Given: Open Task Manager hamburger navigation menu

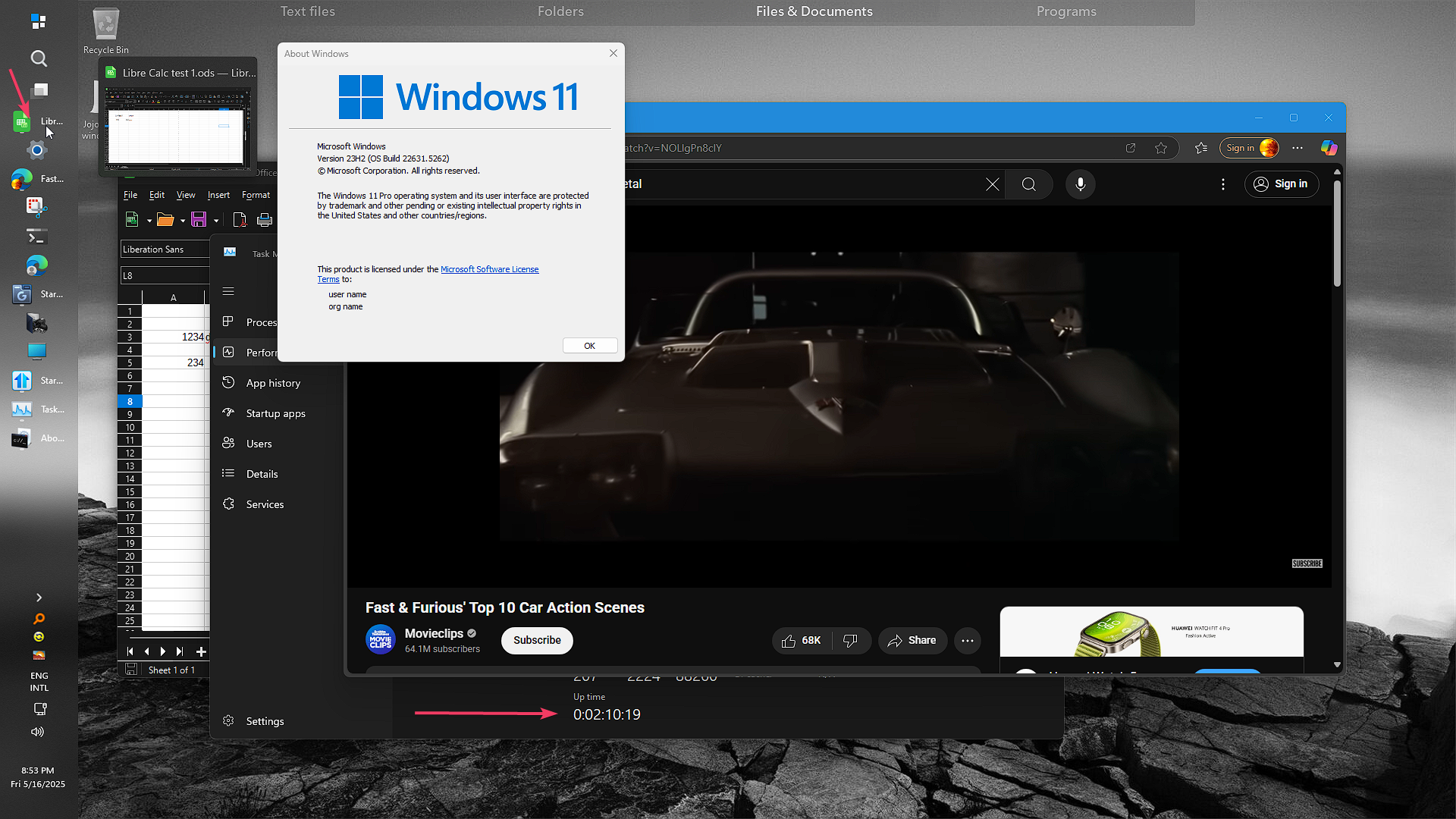Looking at the screenshot, I should [228, 291].
